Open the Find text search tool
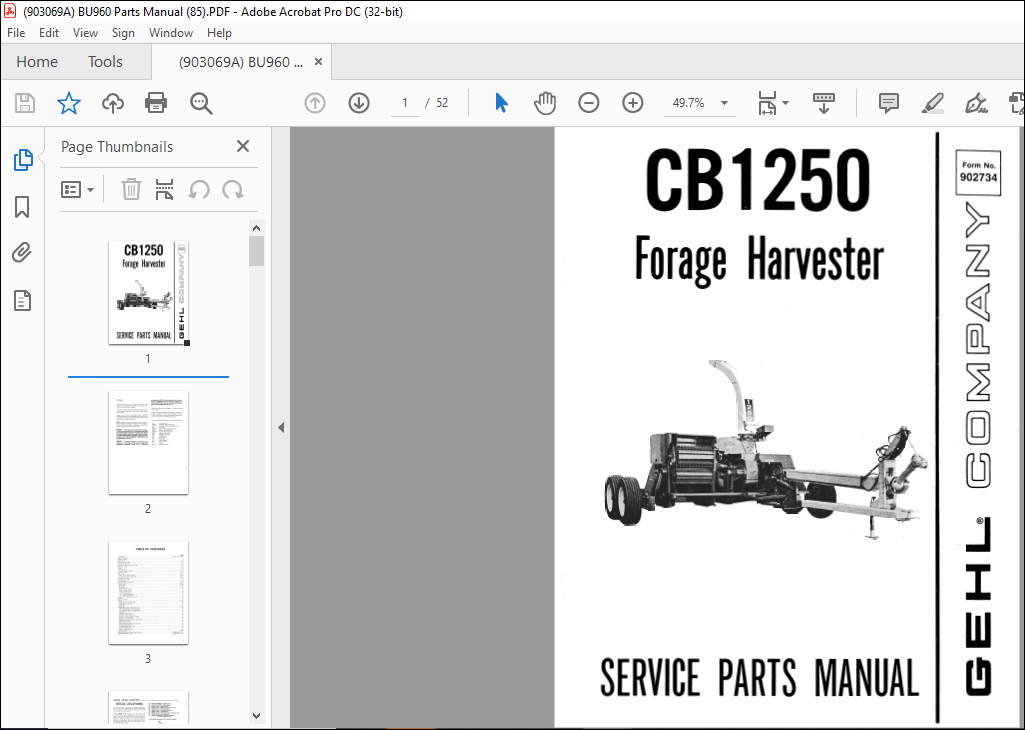1025x730 pixels. [201, 103]
